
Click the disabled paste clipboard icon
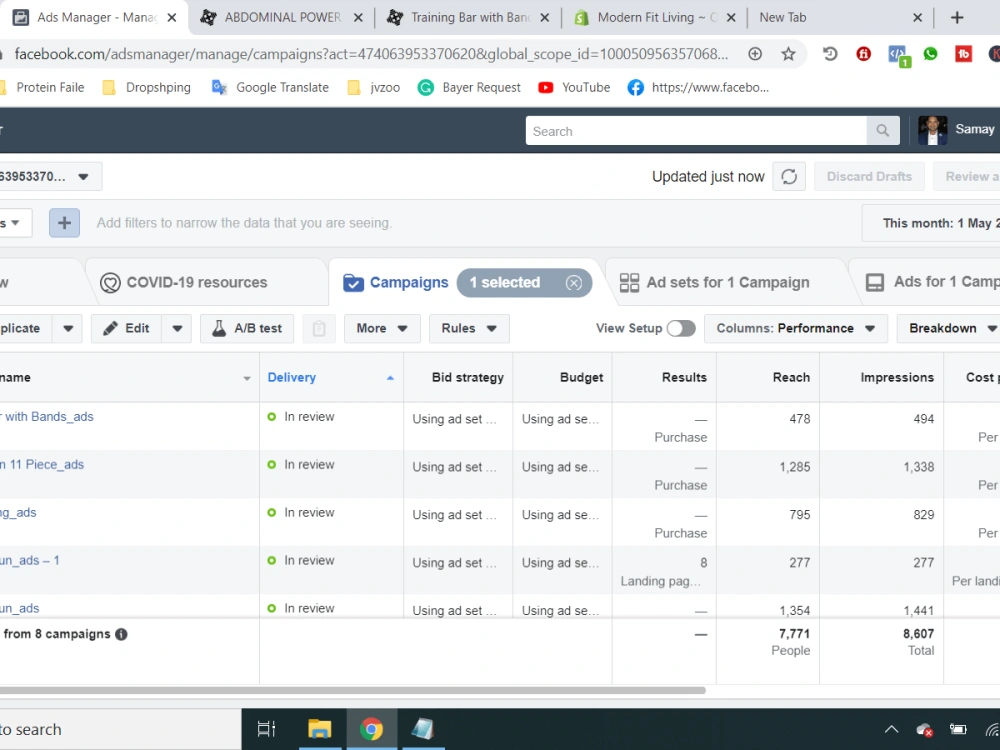click(x=319, y=328)
